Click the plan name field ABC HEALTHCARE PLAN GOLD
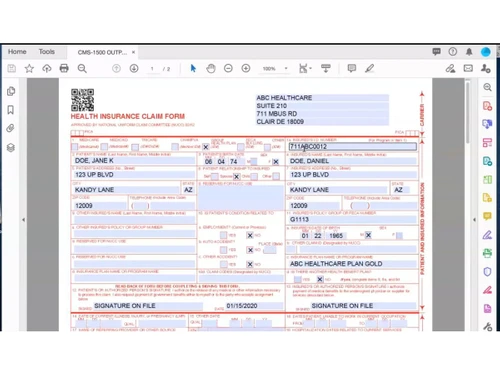Image resolution: width=500 pixels, height=375 pixels. tap(352, 264)
